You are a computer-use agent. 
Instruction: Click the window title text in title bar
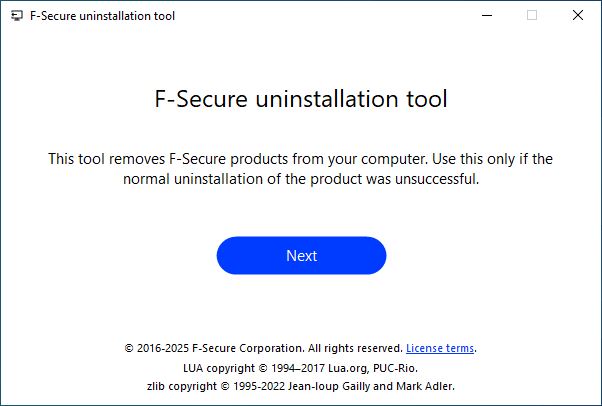[x=103, y=16]
